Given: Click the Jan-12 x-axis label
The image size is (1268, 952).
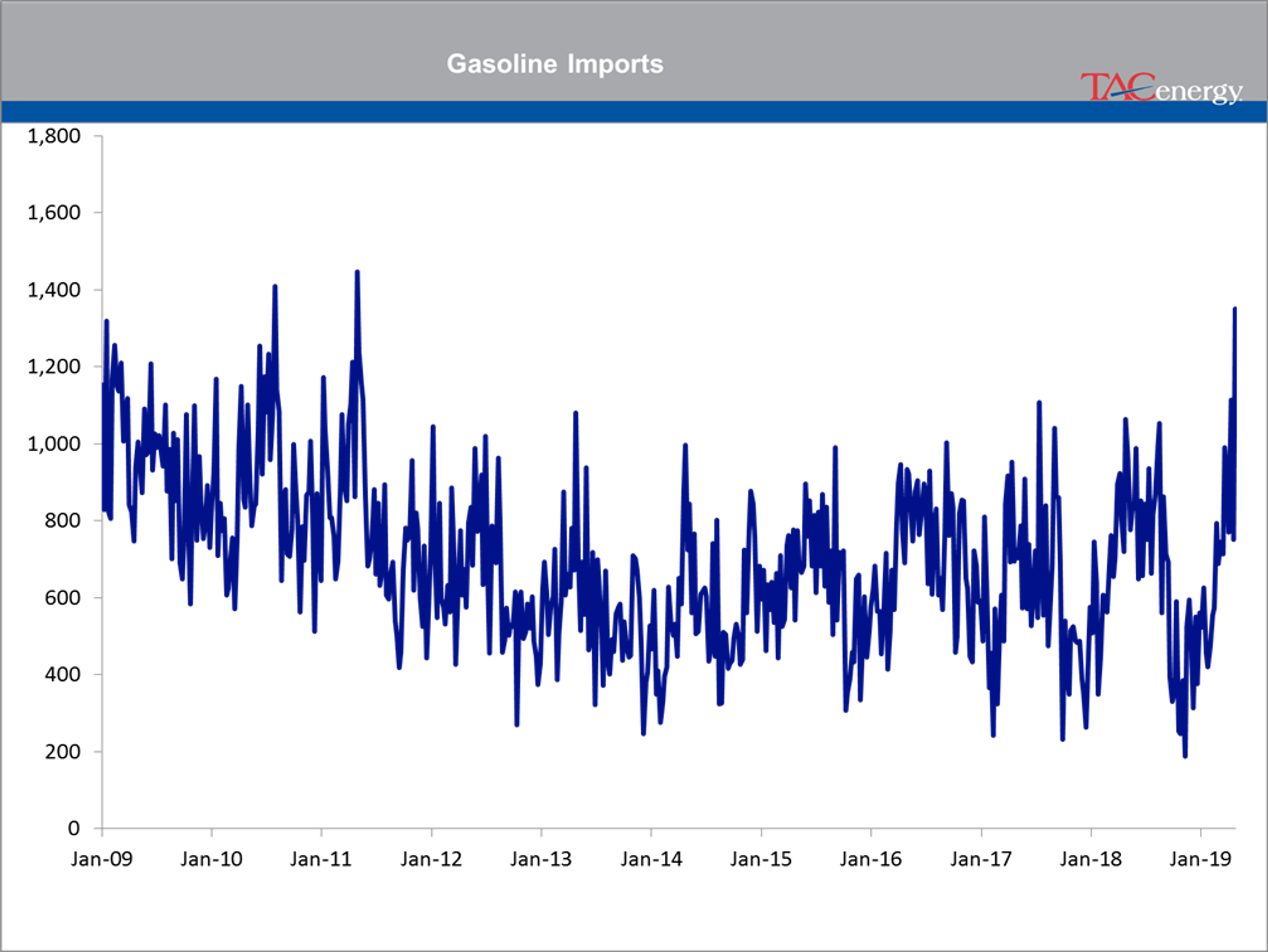Looking at the screenshot, I should pyautogui.click(x=431, y=859).
